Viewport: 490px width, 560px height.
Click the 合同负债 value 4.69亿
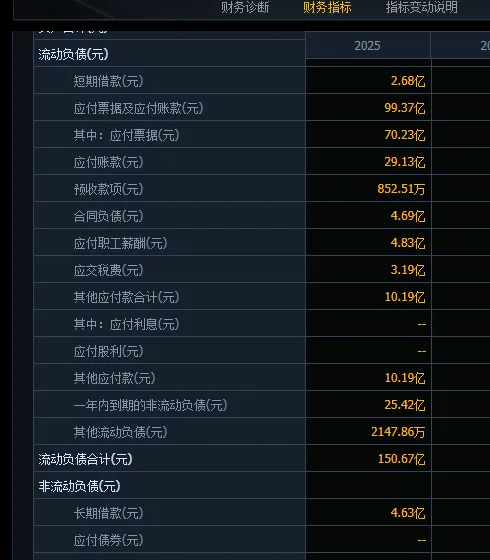click(408, 216)
